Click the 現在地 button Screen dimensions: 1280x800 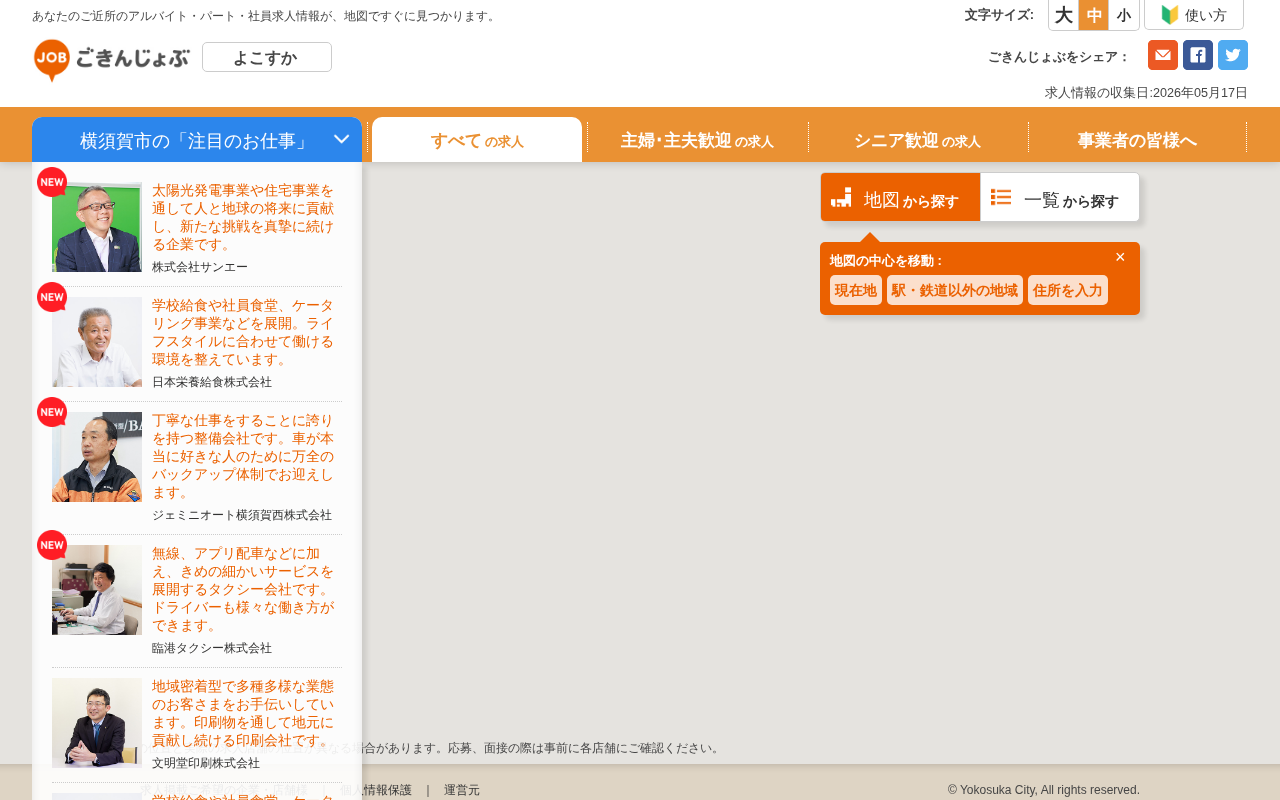[x=856, y=290]
